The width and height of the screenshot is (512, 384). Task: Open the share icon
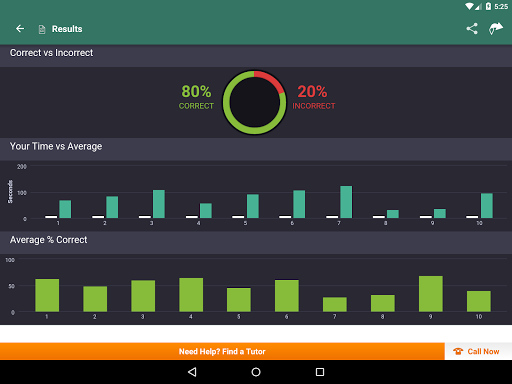[472, 29]
